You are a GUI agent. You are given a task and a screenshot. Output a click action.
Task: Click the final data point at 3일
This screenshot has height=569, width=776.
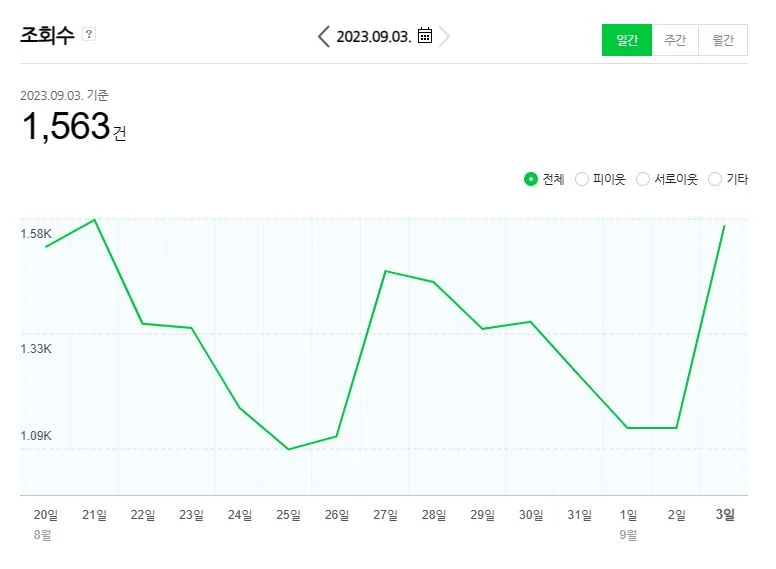pyautogui.click(x=724, y=226)
